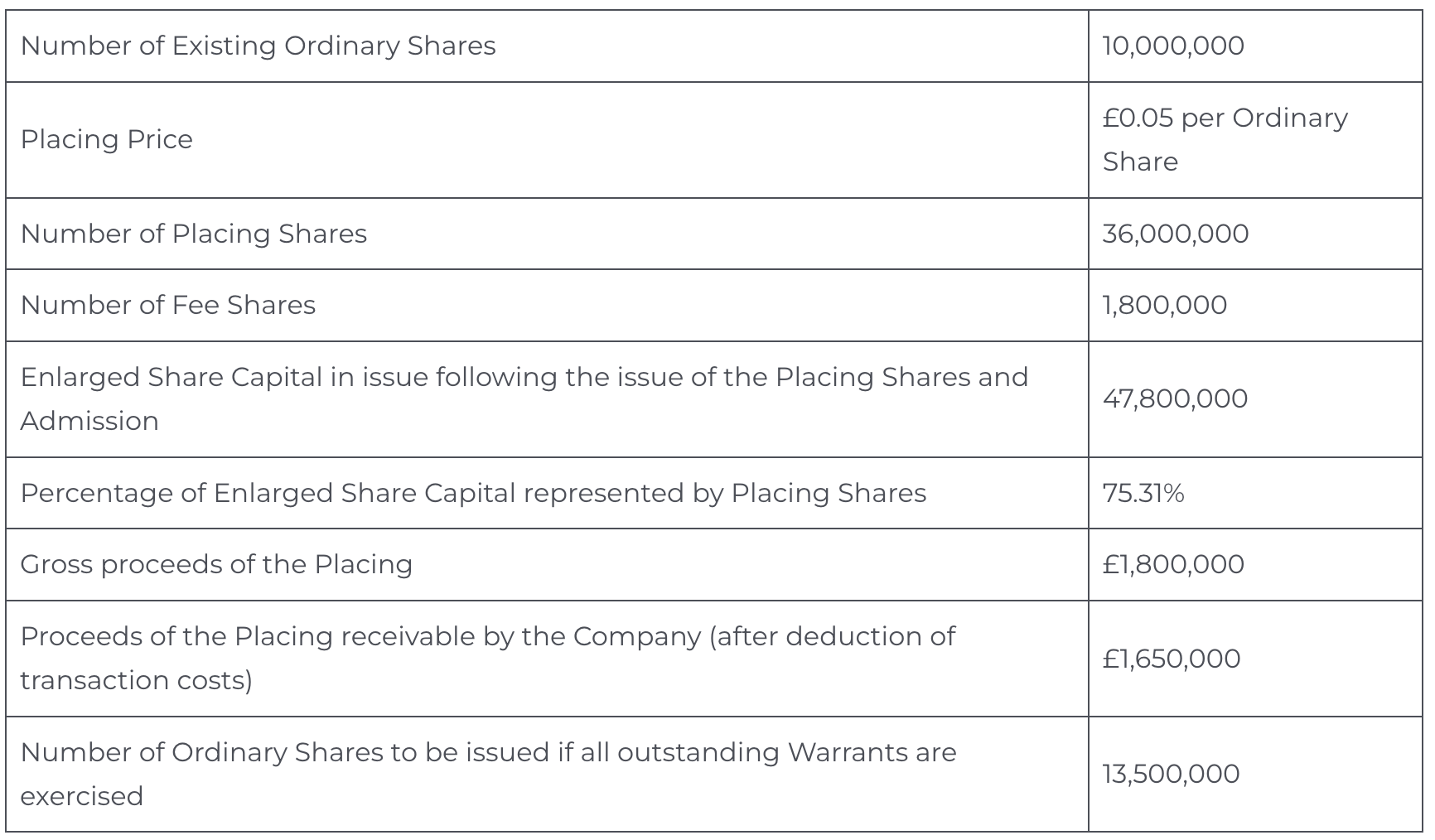Select the 47,800,000 value cell

1175,398
